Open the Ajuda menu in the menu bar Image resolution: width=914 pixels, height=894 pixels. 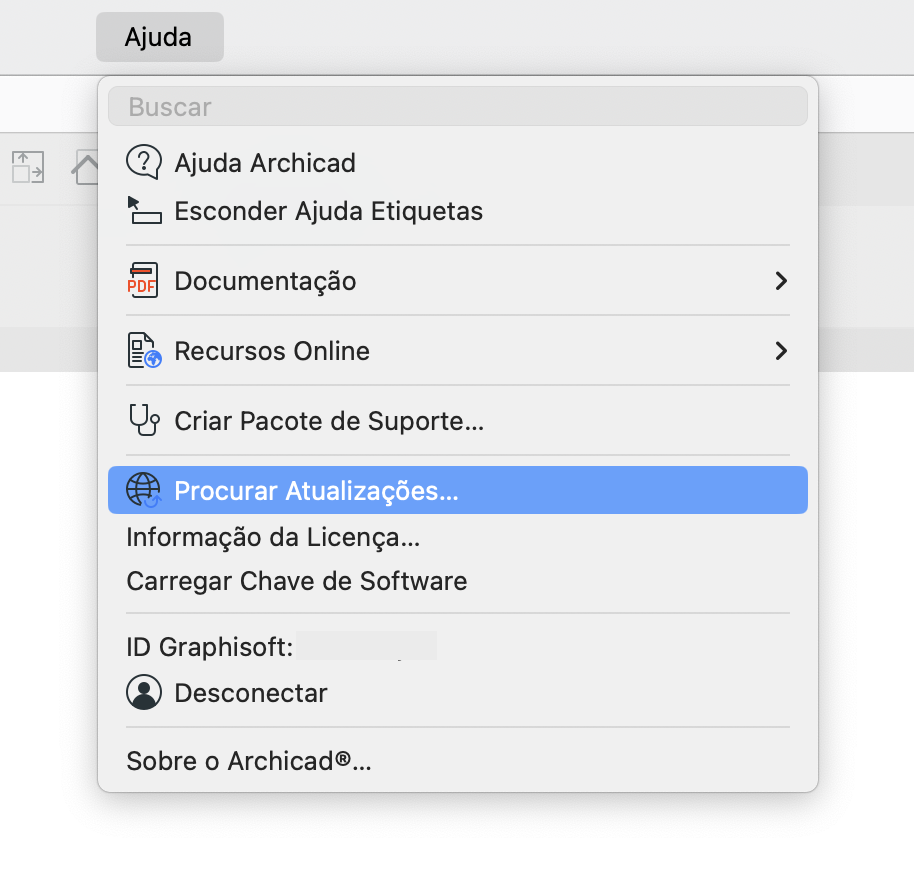point(159,36)
